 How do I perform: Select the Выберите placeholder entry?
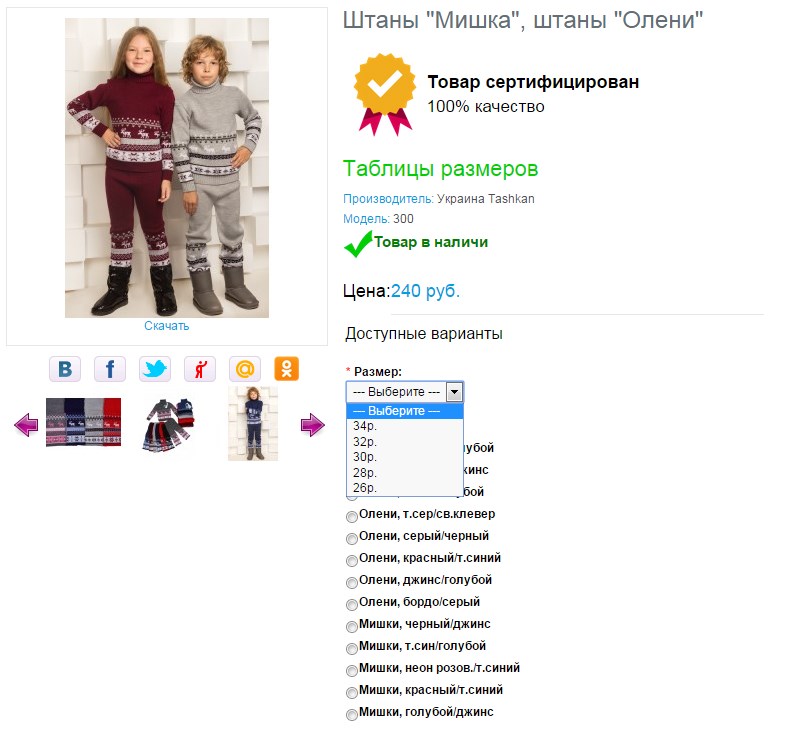[x=405, y=411]
